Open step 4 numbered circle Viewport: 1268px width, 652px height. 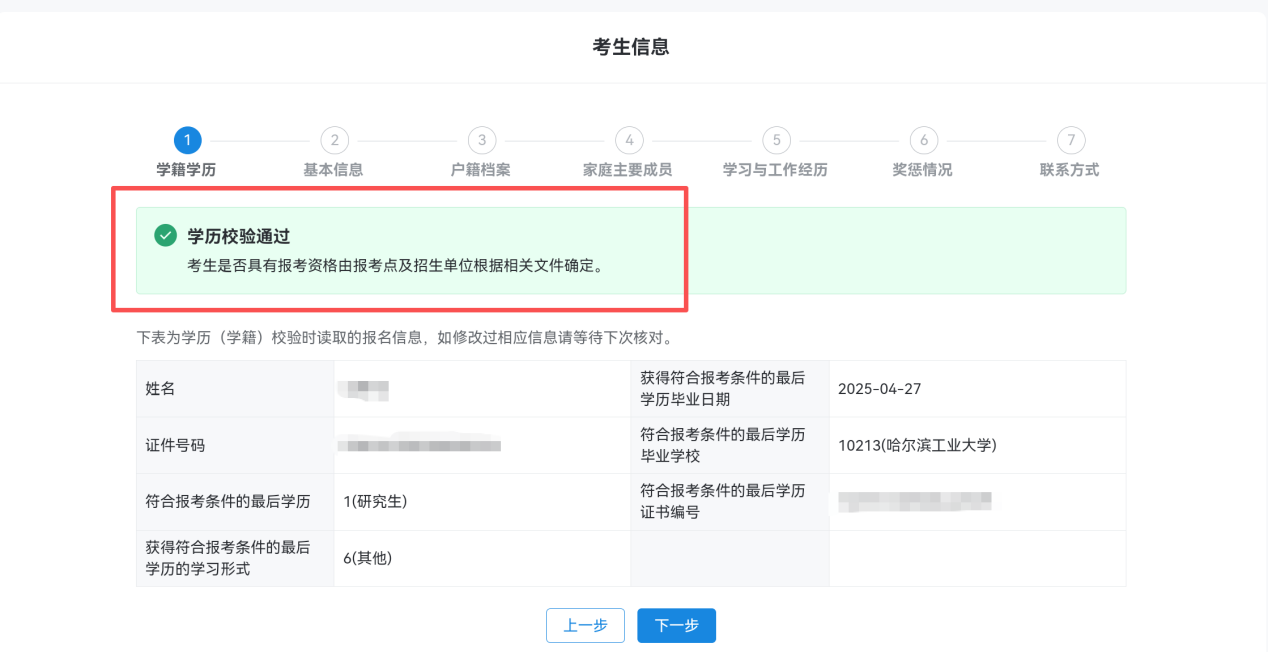tap(629, 141)
